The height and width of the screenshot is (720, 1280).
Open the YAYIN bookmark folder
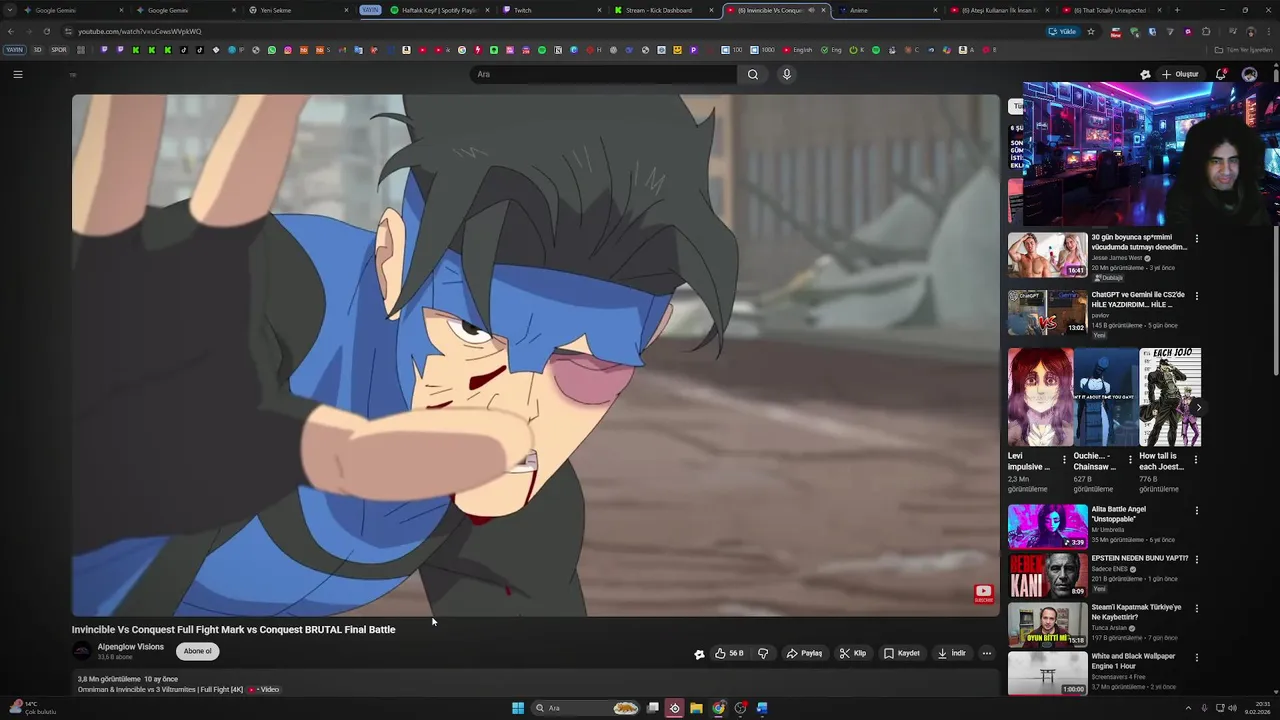(x=14, y=49)
